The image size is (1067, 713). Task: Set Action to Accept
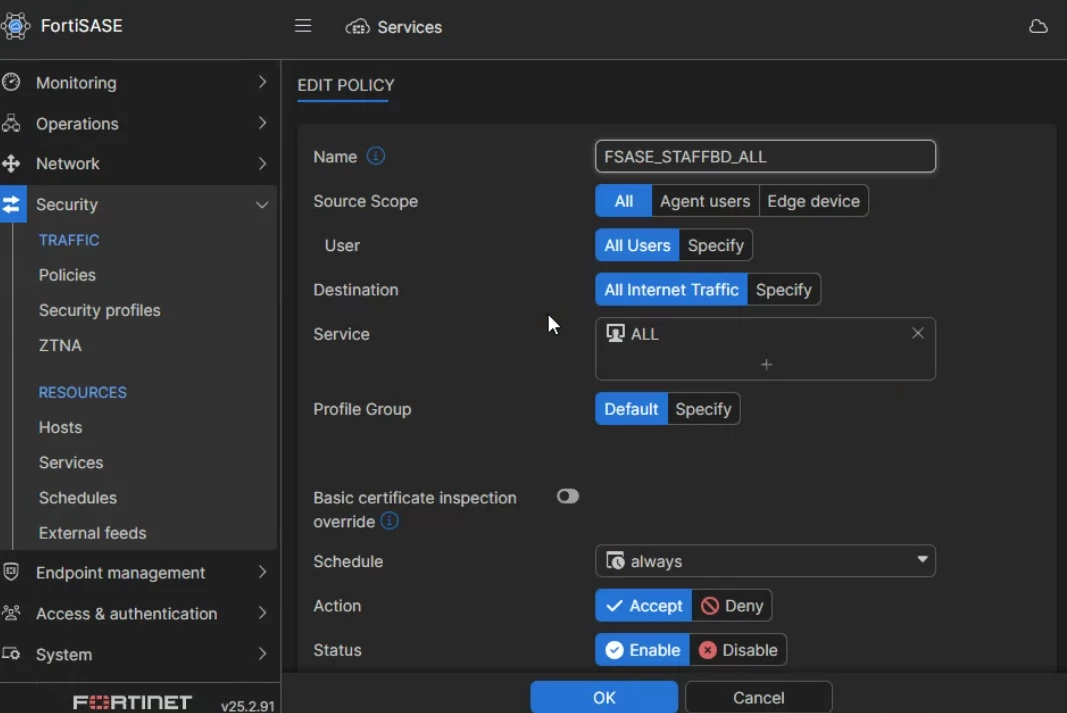[x=643, y=606]
